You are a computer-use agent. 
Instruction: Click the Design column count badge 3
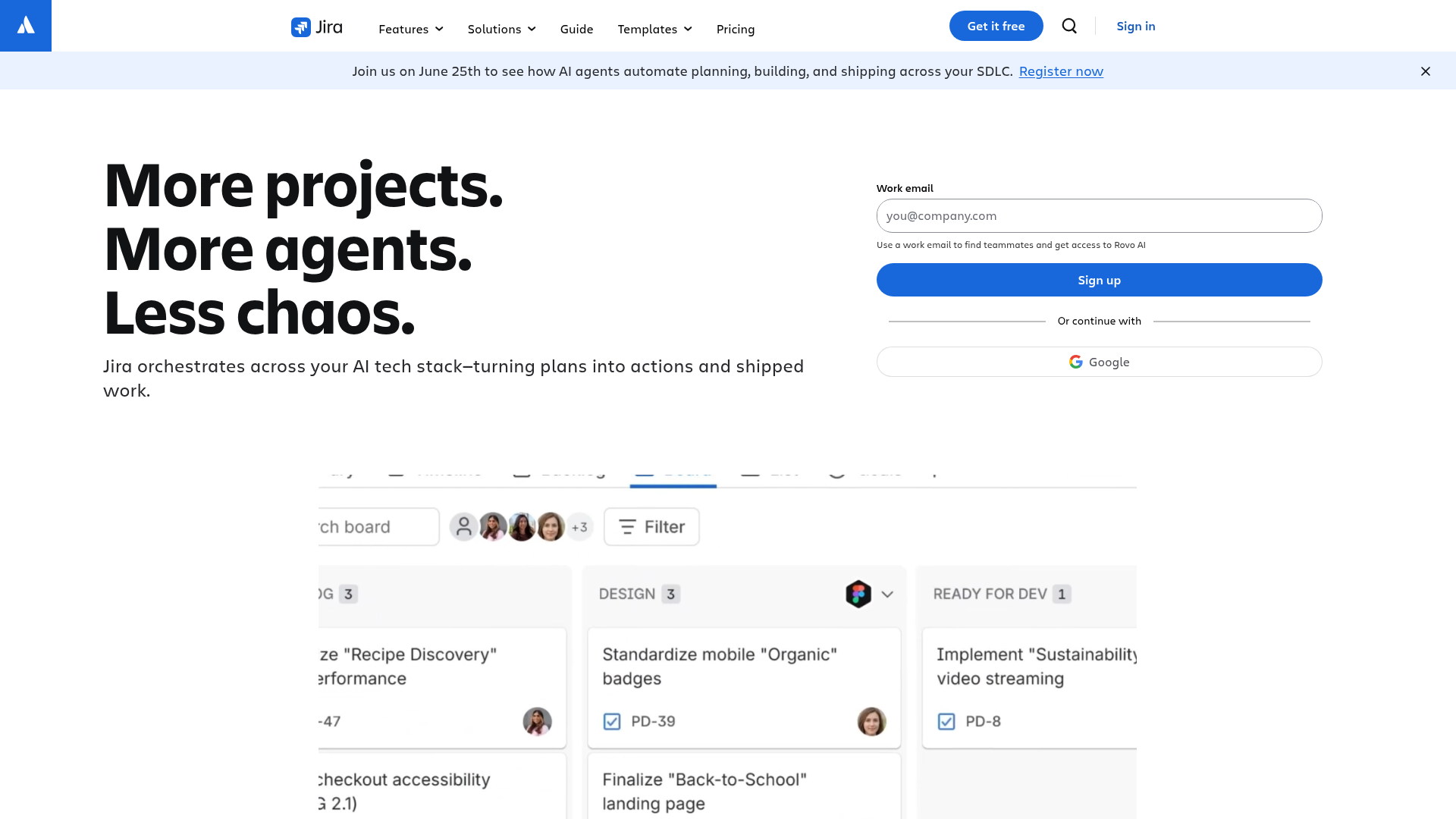[670, 594]
